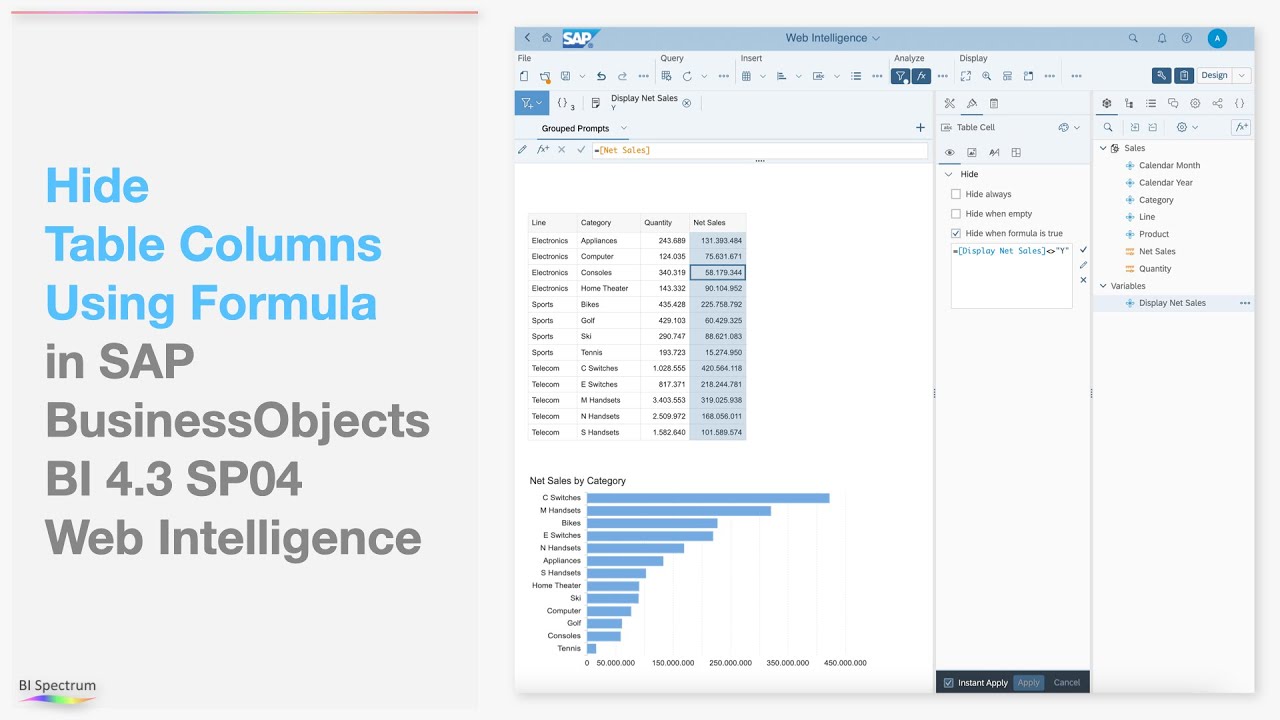The height and width of the screenshot is (720, 1280).
Task: Select the Display eye sub-tab
Action: [x=950, y=153]
